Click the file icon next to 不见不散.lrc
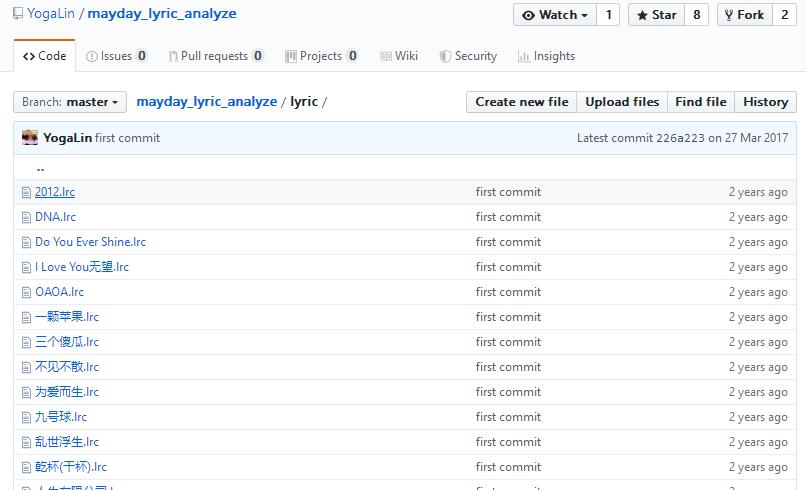The image size is (806, 490). (x=27, y=367)
